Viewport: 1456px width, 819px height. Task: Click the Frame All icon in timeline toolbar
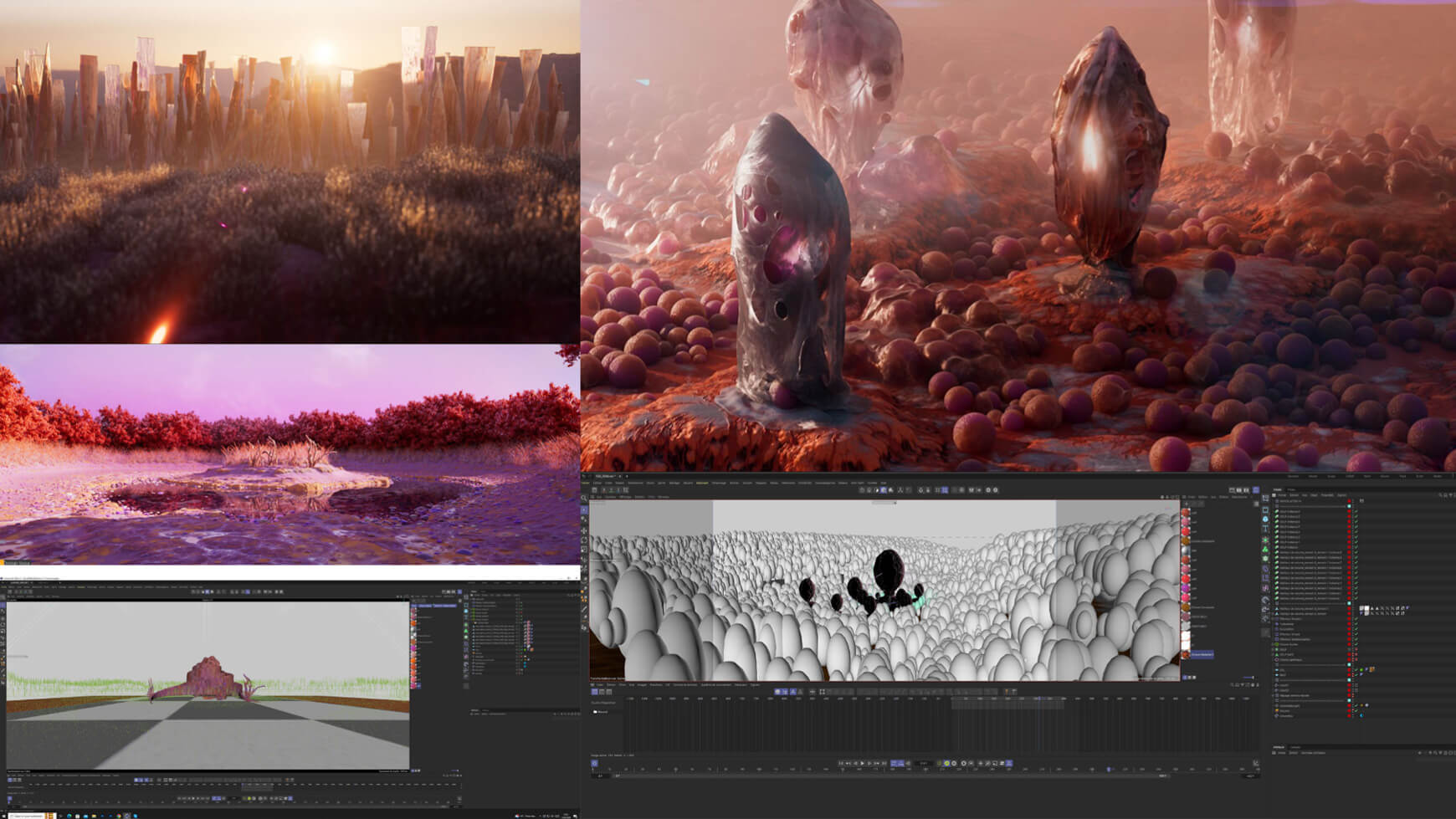822,692
